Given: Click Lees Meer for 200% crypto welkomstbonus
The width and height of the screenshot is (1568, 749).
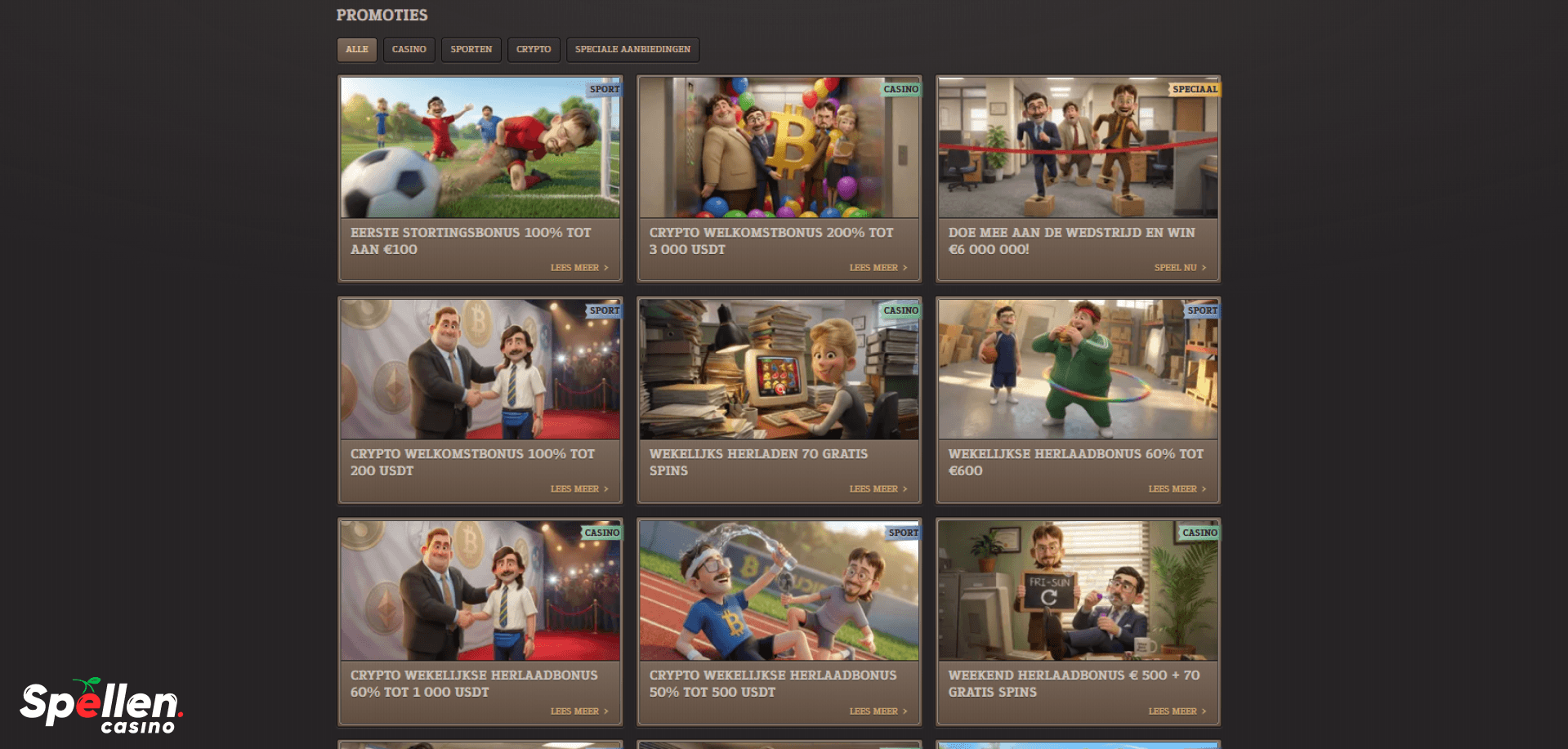Looking at the screenshot, I should [878, 268].
